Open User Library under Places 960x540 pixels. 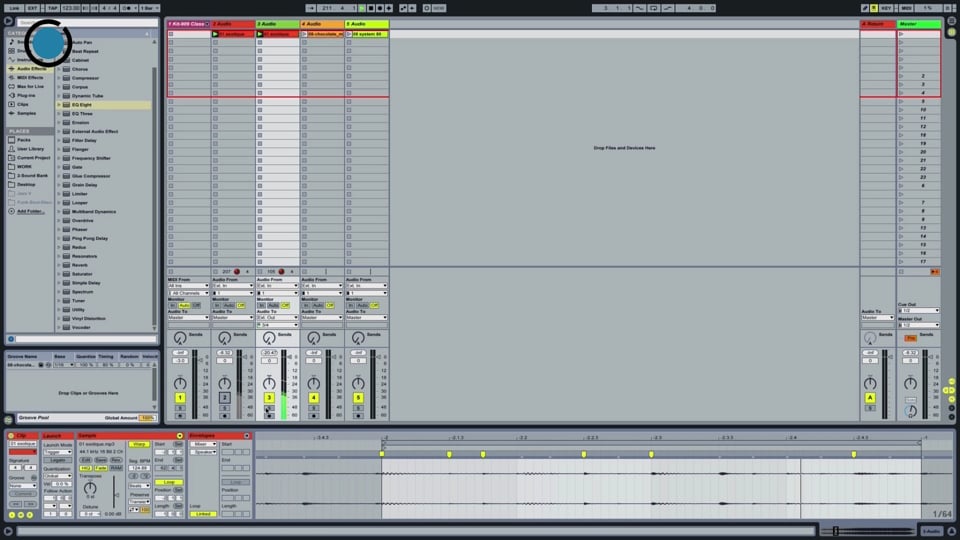30,149
